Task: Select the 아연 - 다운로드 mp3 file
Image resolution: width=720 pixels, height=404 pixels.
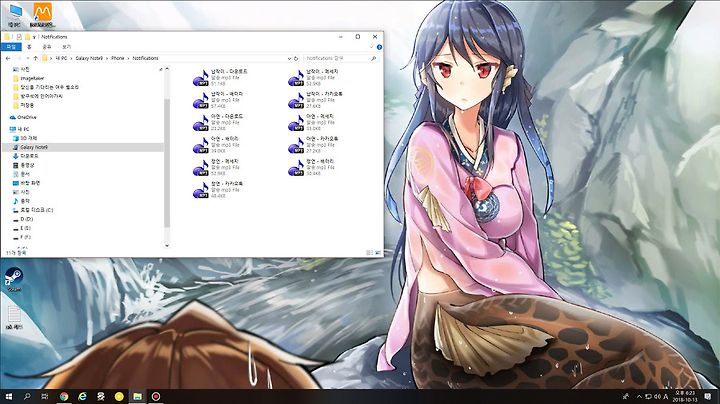Action: 219,123
